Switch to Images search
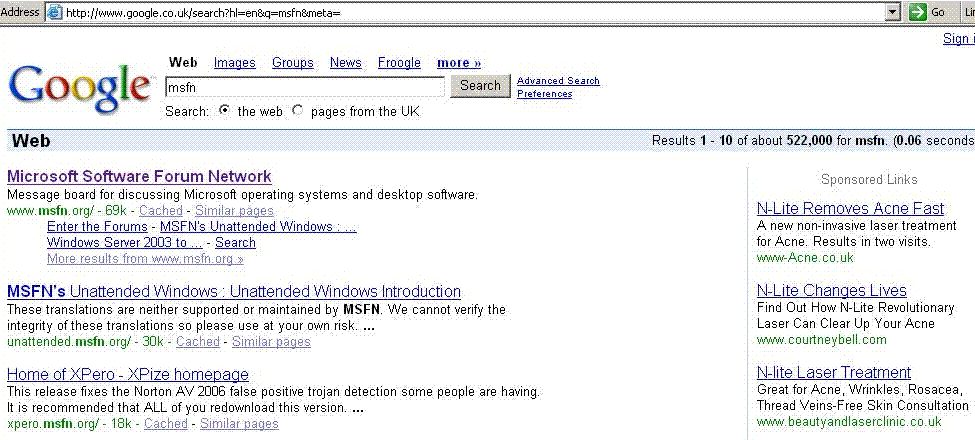This screenshot has height=440, width=975. 234,63
